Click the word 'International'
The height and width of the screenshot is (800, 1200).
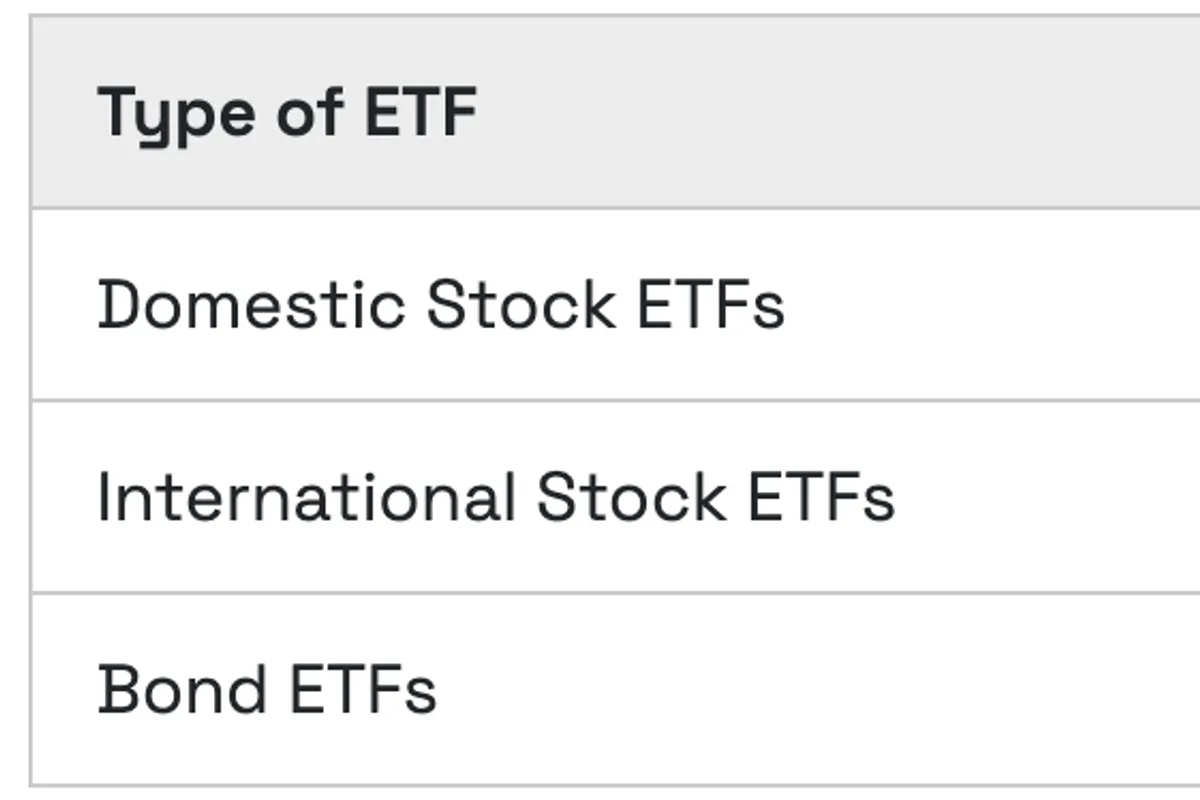click(x=306, y=497)
